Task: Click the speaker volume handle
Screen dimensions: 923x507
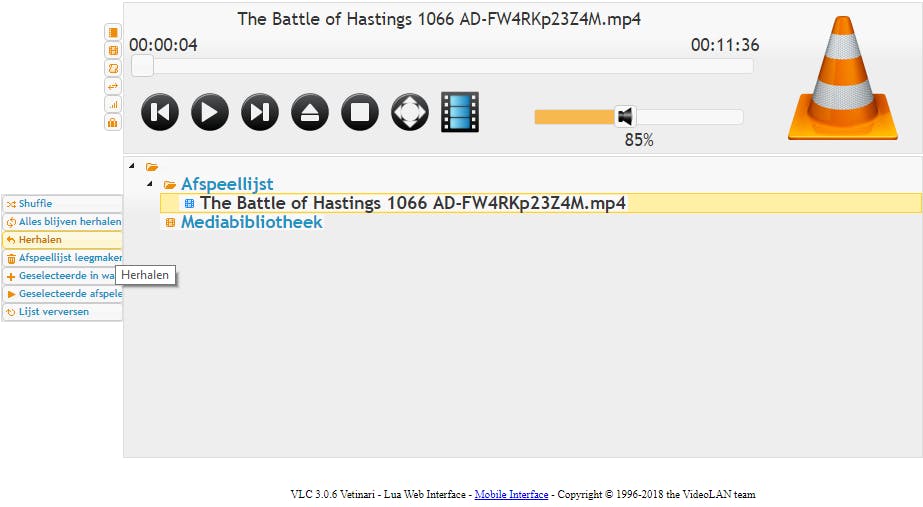Action: pyautogui.click(x=625, y=117)
